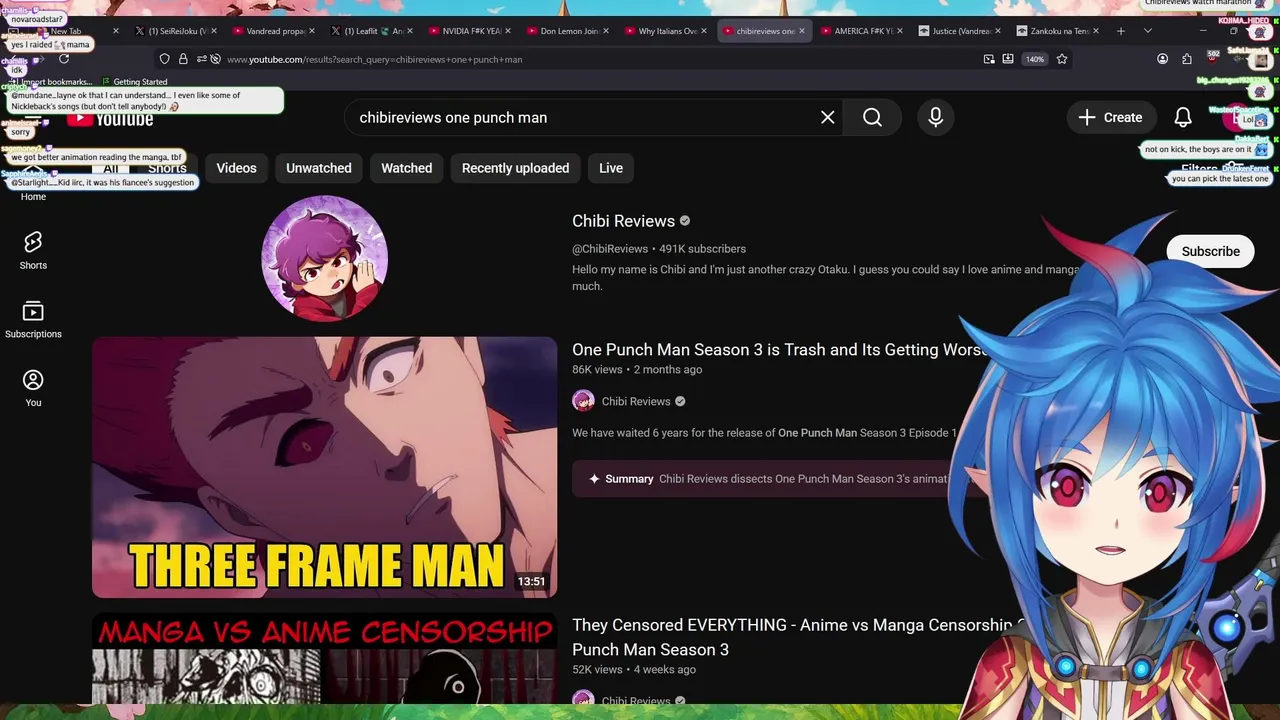The height and width of the screenshot is (720, 1280).
Task: Clear the YouTube search box text
Action: (828, 117)
